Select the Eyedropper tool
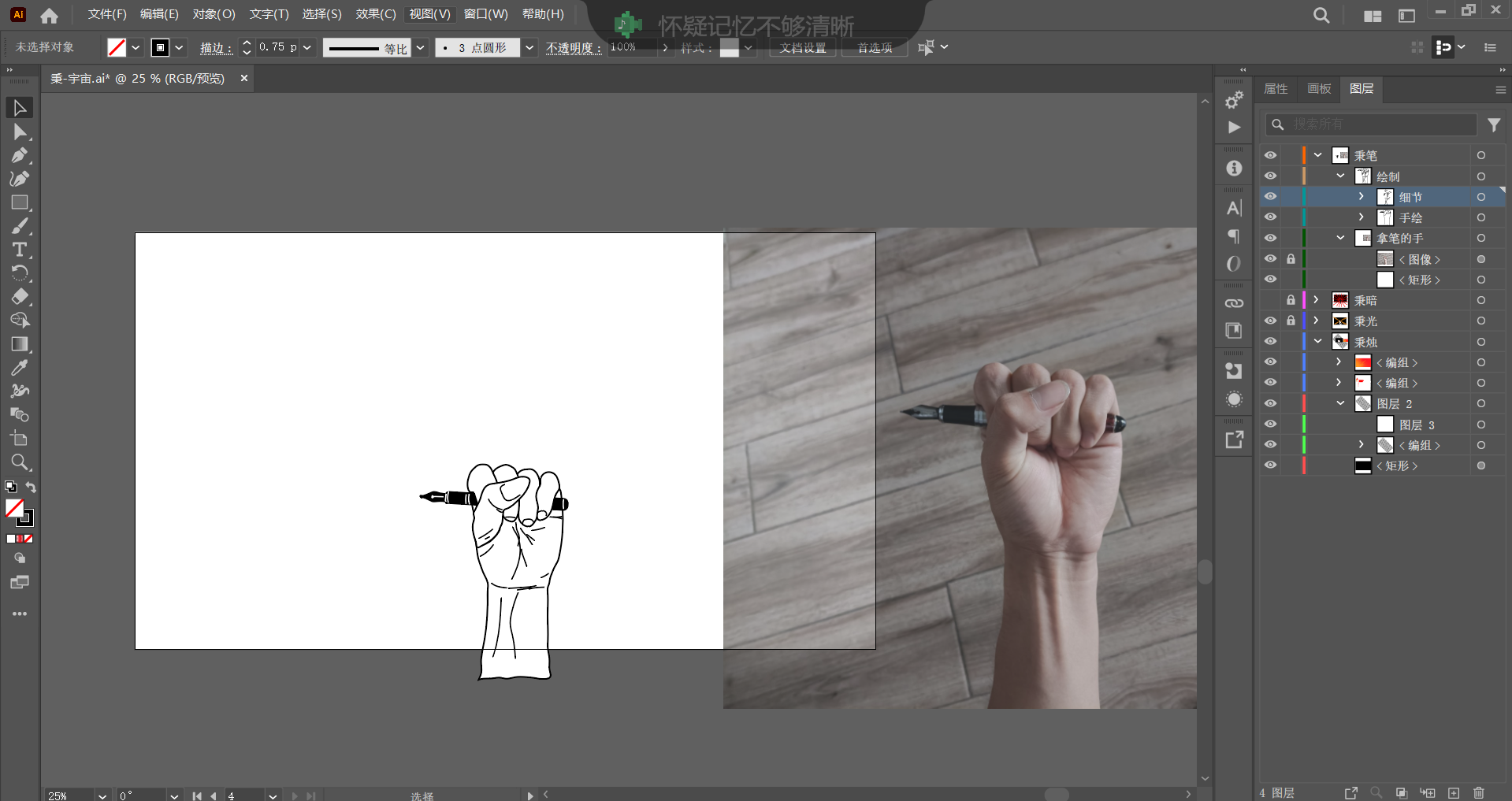Image resolution: width=1512 pixels, height=801 pixels. pos(20,368)
